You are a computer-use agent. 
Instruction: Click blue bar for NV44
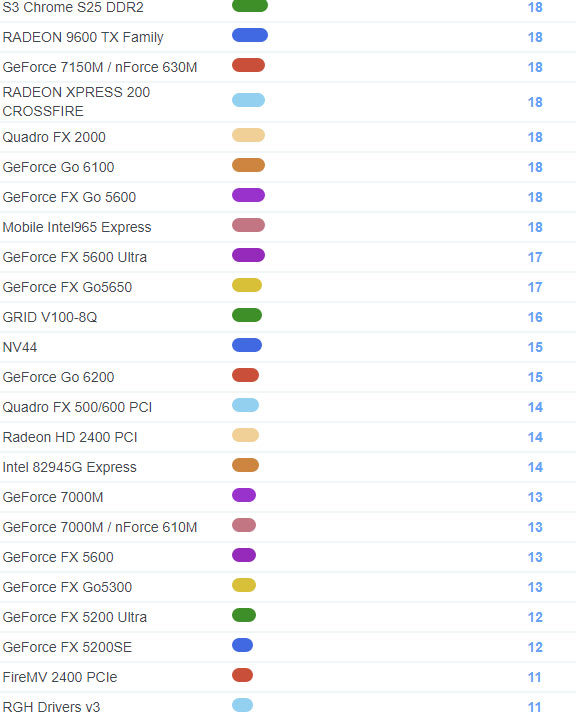(247, 345)
